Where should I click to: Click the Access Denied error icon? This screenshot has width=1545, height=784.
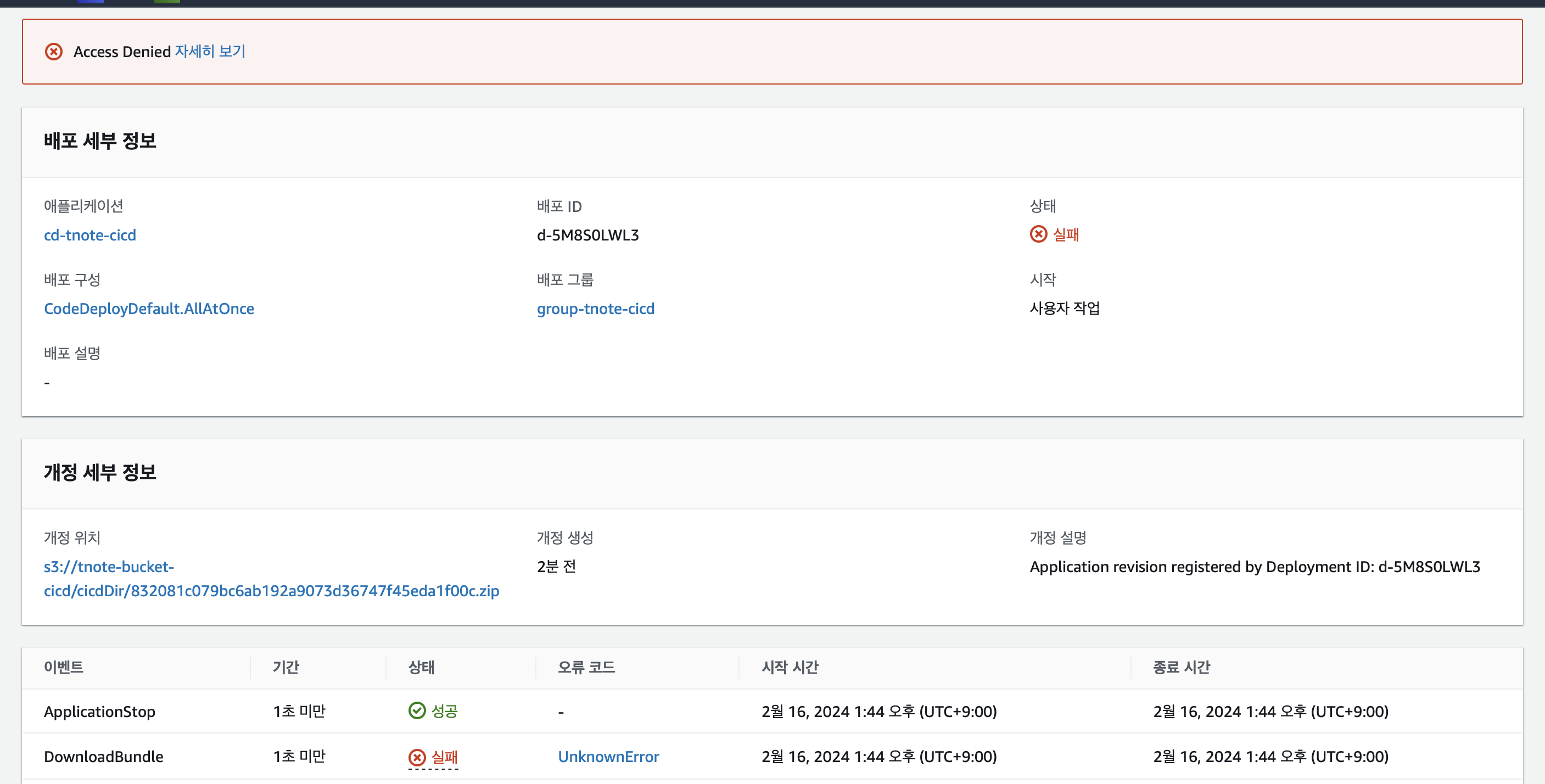pyautogui.click(x=53, y=52)
